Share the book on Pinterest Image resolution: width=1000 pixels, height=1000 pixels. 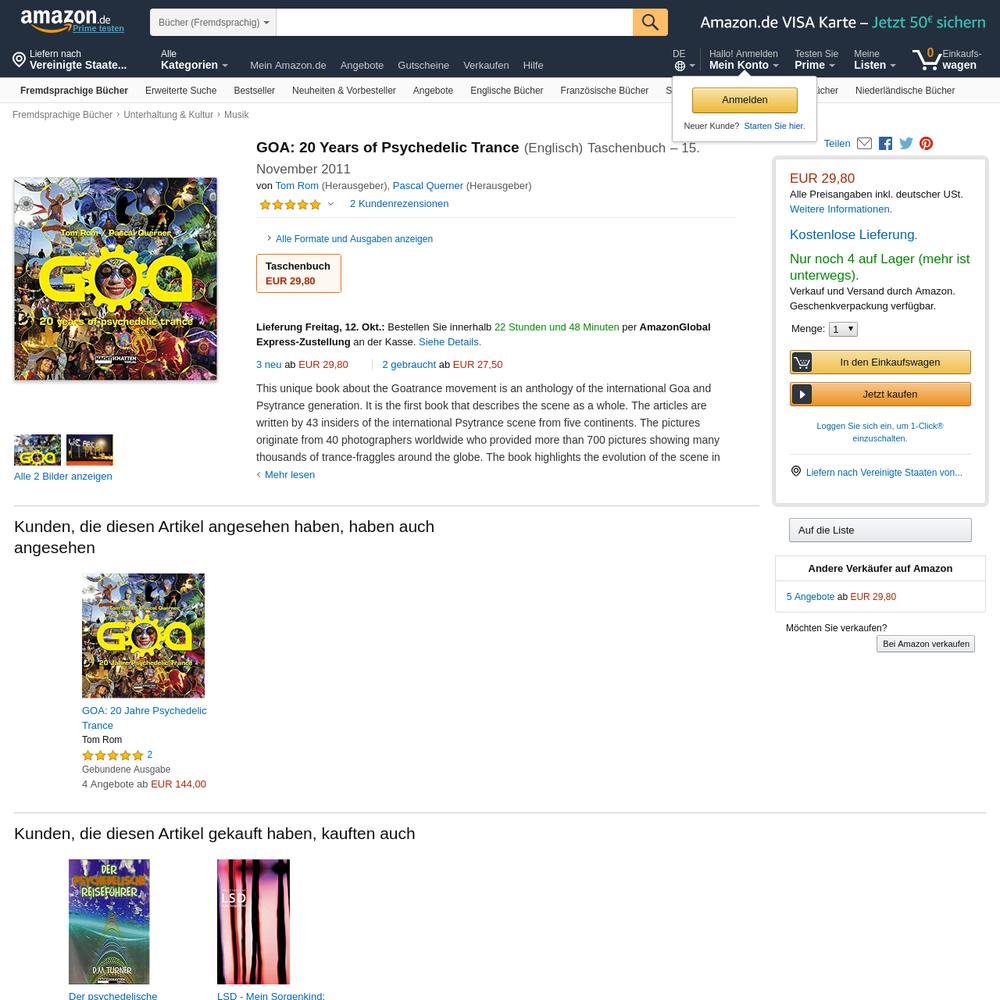[x=926, y=143]
